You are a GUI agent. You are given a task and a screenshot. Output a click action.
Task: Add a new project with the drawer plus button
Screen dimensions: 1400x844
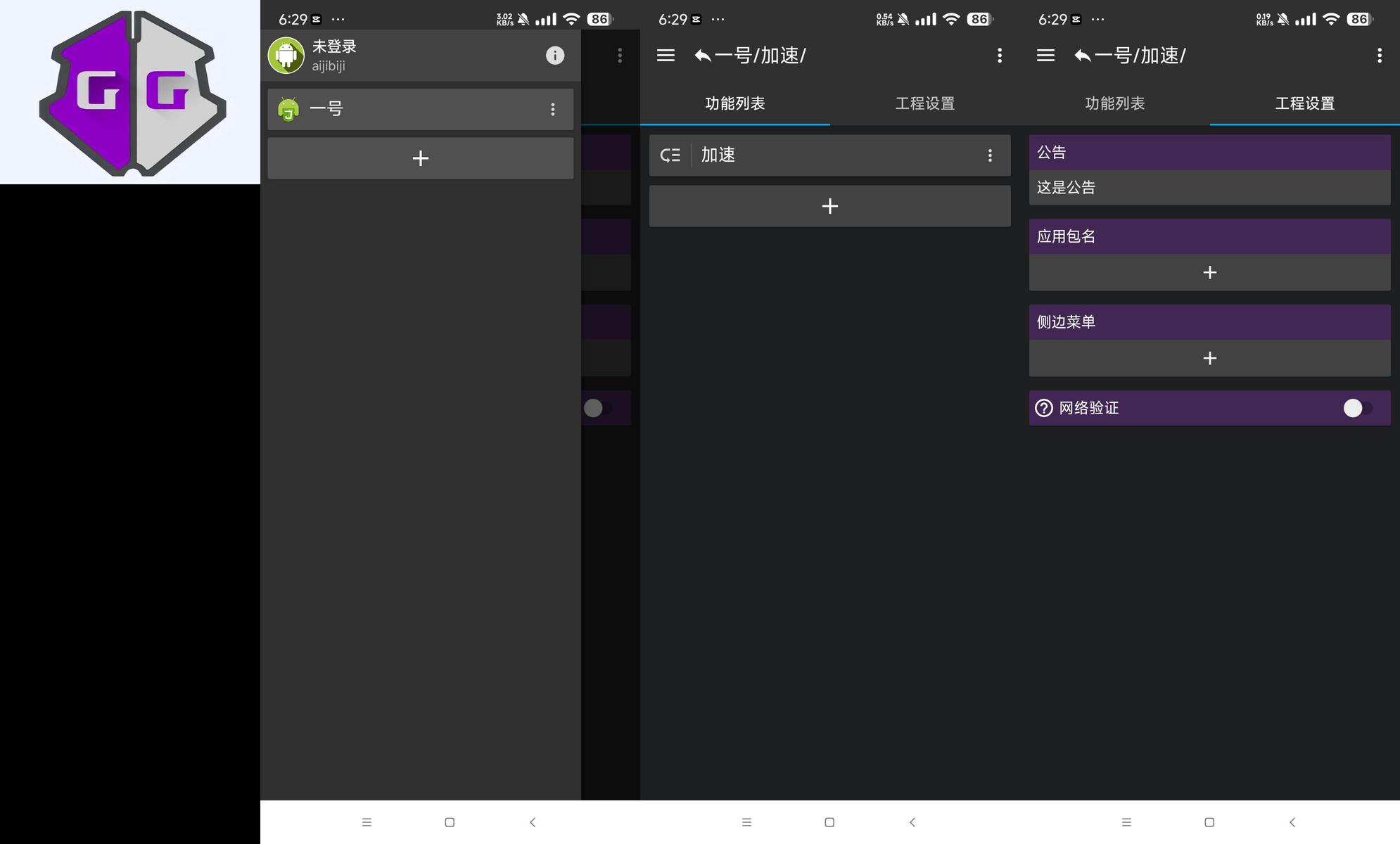pyautogui.click(x=420, y=158)
